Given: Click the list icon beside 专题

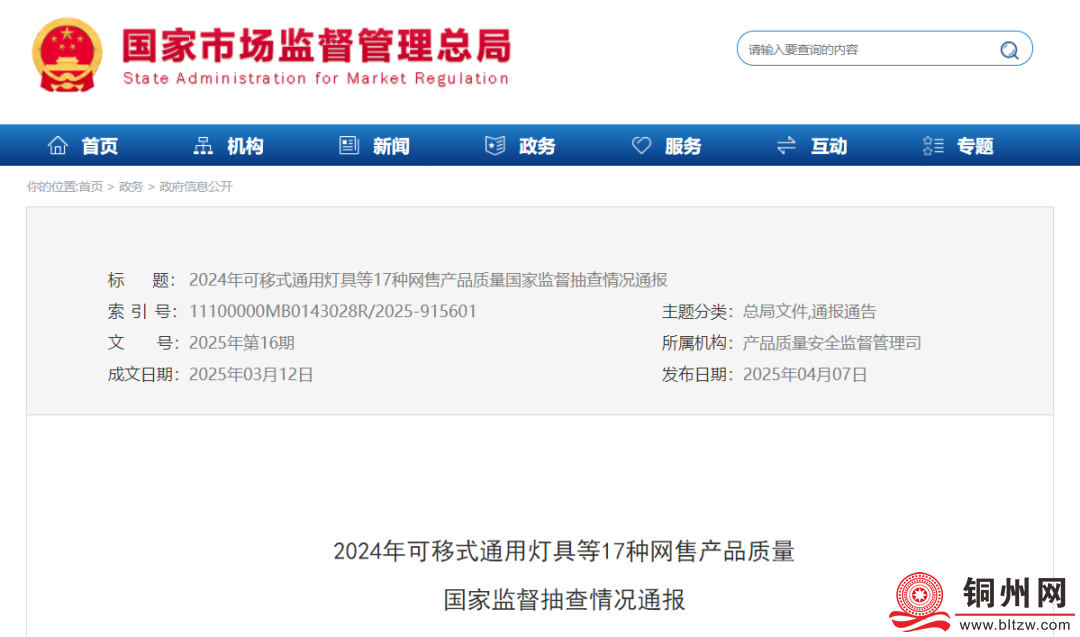Looking at the screenshot, I should point(933,146).
